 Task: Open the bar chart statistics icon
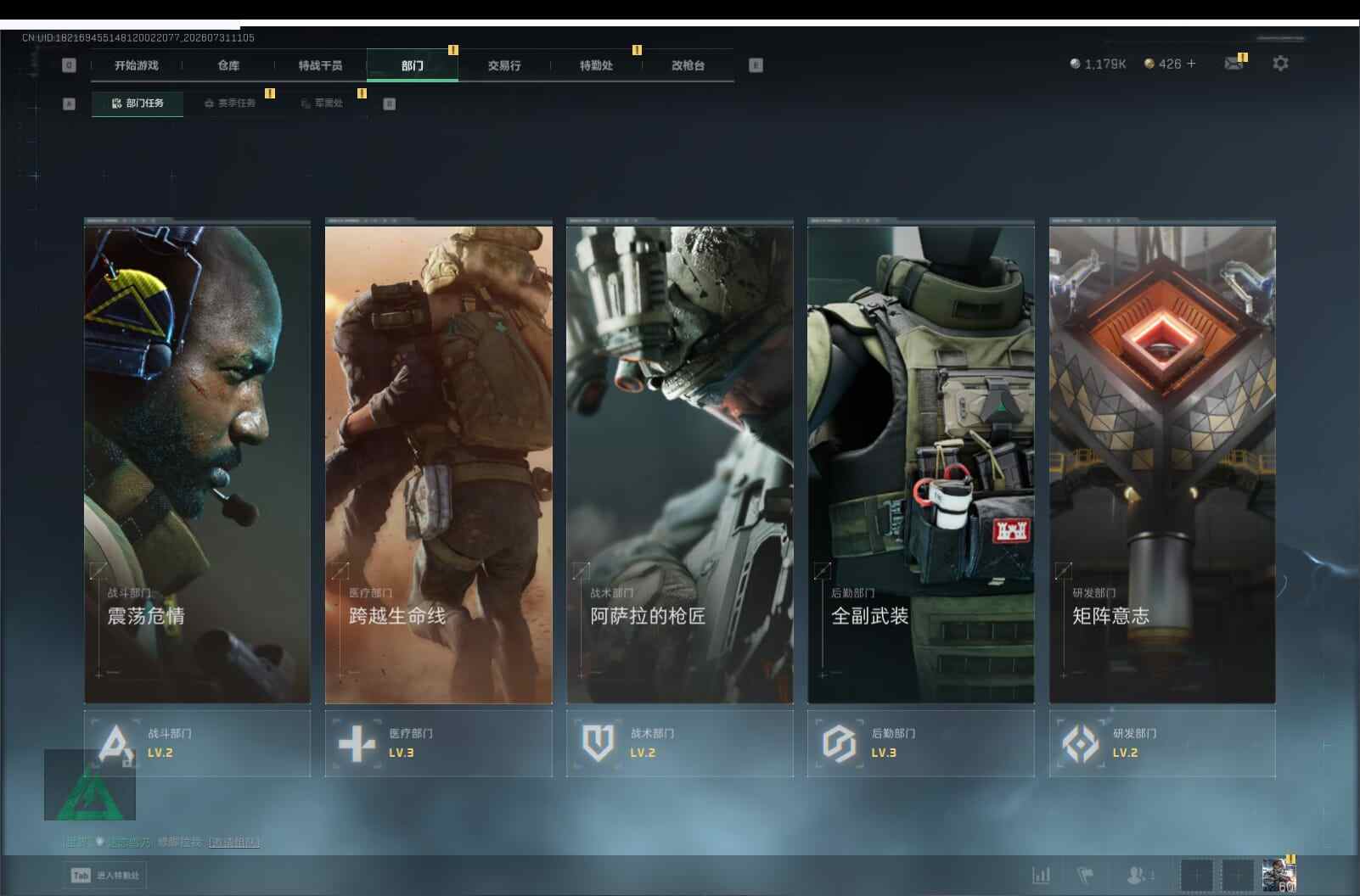coord(1041,875)
